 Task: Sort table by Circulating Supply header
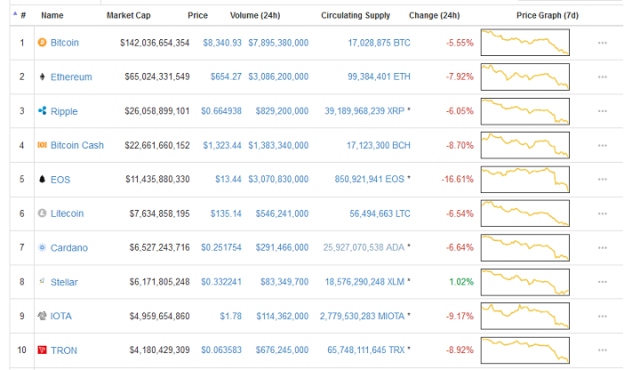click(x=356, y=16)
